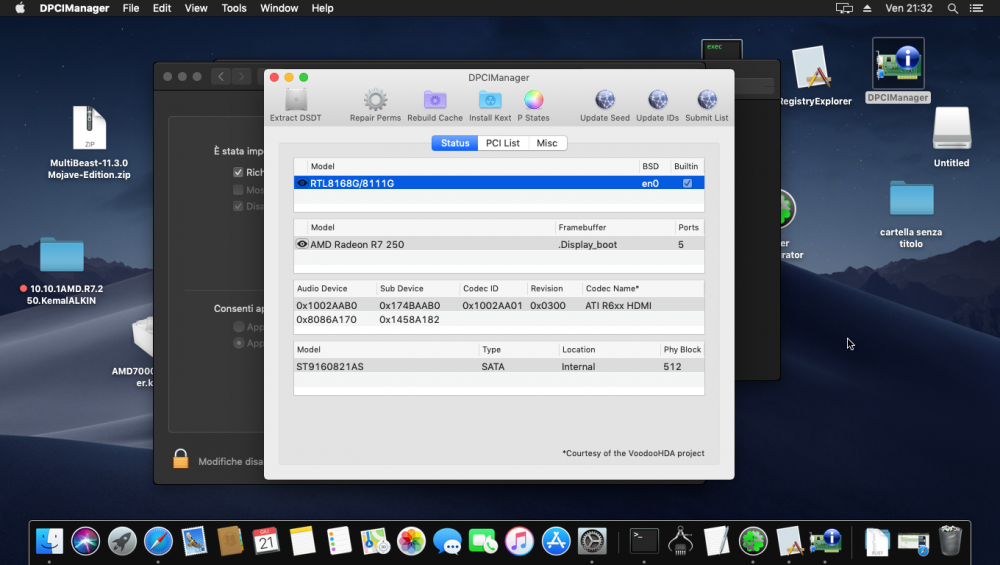
Task: Open the Clover Configurator icon in the Dock
Action: pos(753,541)
